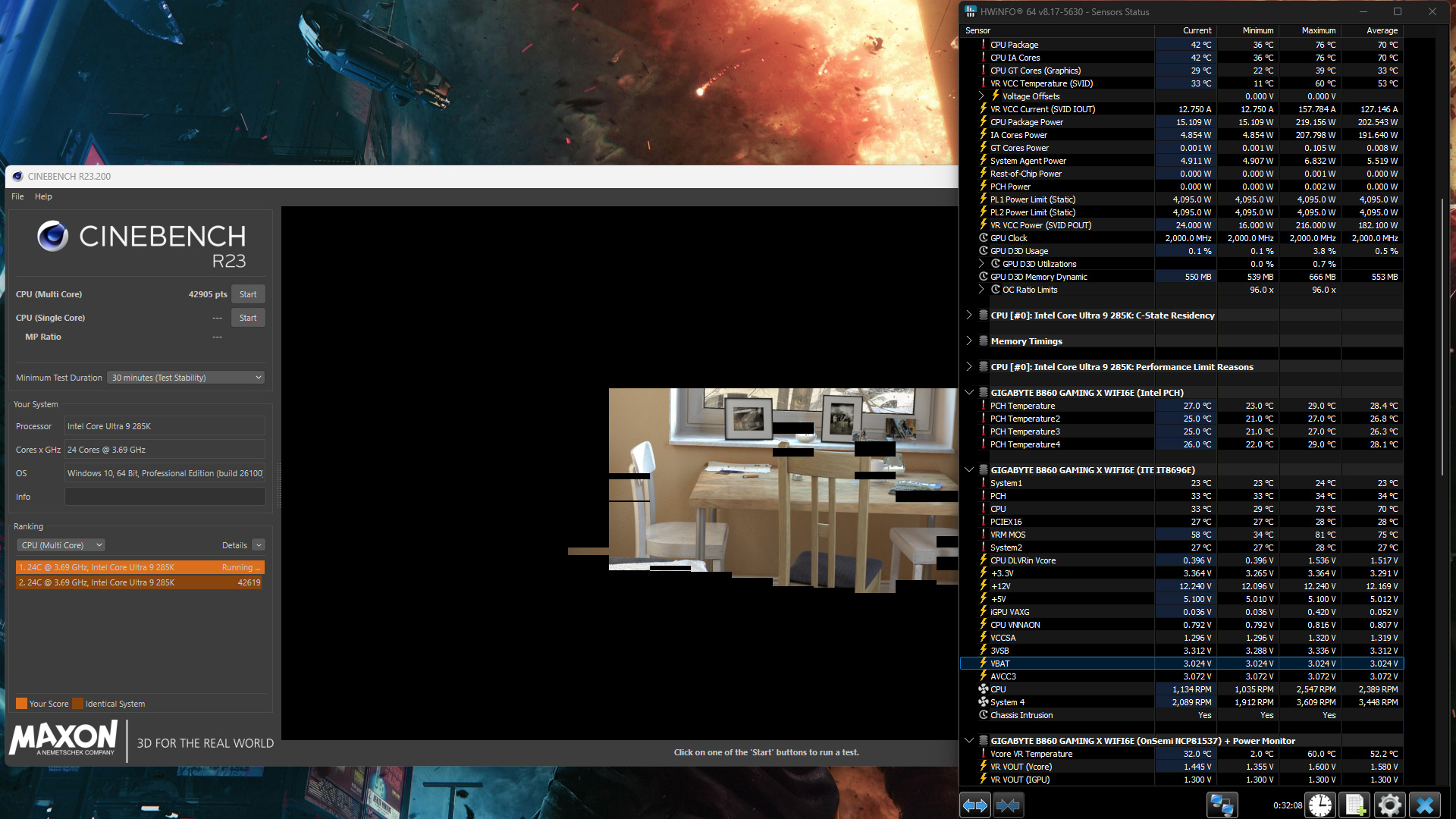
Task: Start the CPU (Multi Core) test
Action: pyautogui.click(x=248, y=294)
